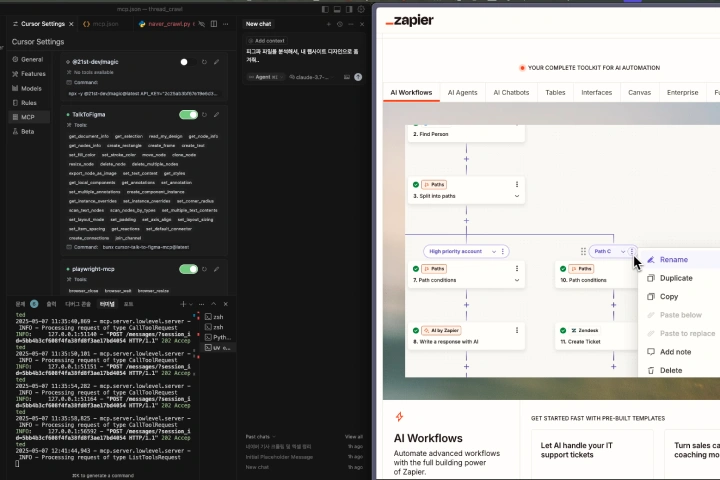Open terminal panel more actions ellipsis
This screenshot has width=720, height=480.
[202, 304]
